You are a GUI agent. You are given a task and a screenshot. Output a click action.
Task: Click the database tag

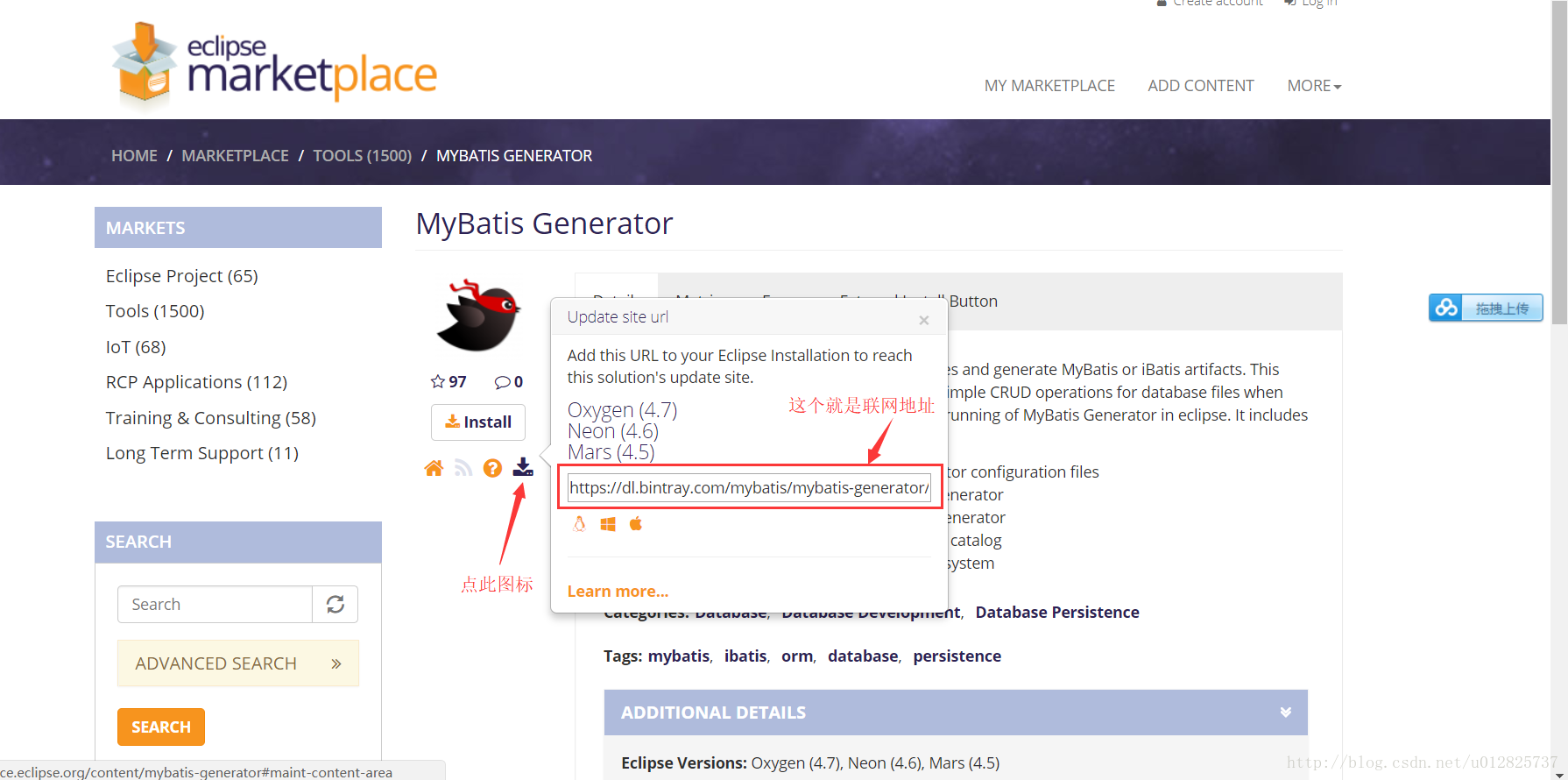click(x=863, y=656)
